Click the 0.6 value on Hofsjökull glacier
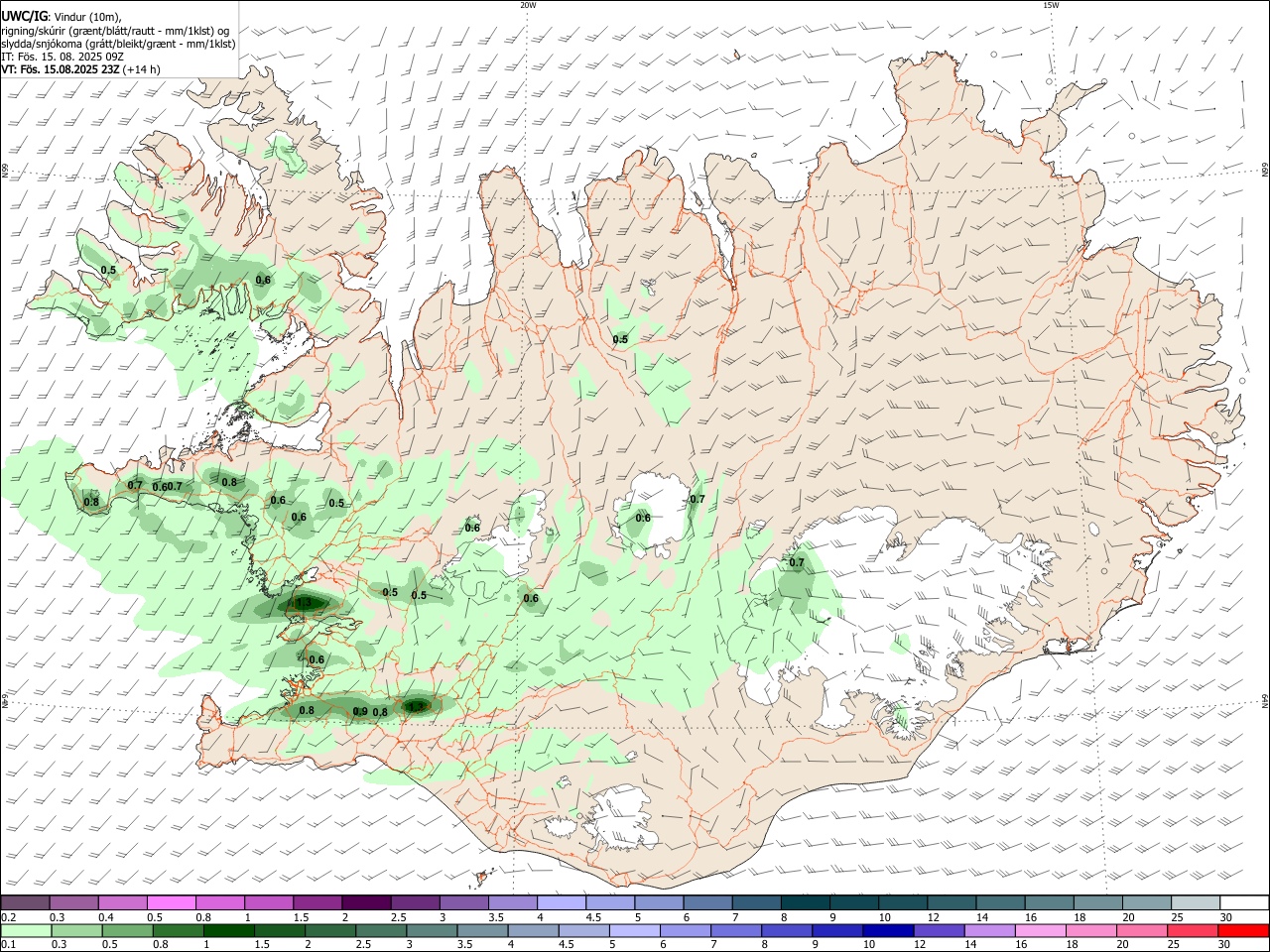The height and width of the screenshot is (952, 1270). [x=643, y=518]
